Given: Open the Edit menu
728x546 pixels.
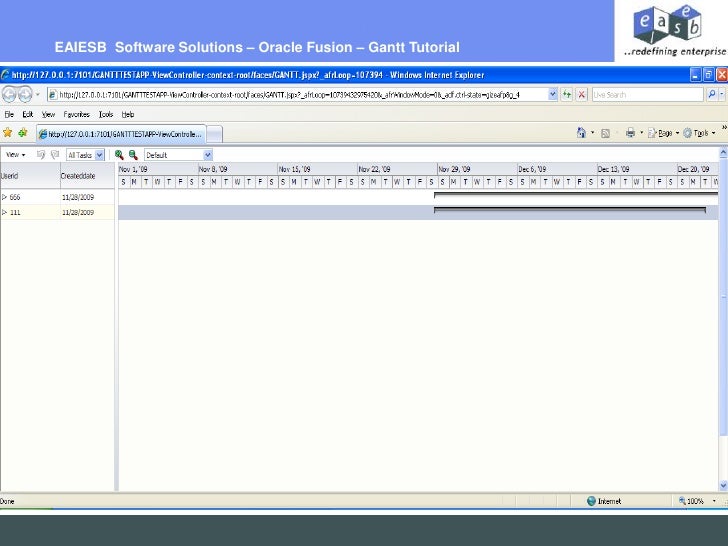Looking at the screenshot, I should (x=27, y=114).
